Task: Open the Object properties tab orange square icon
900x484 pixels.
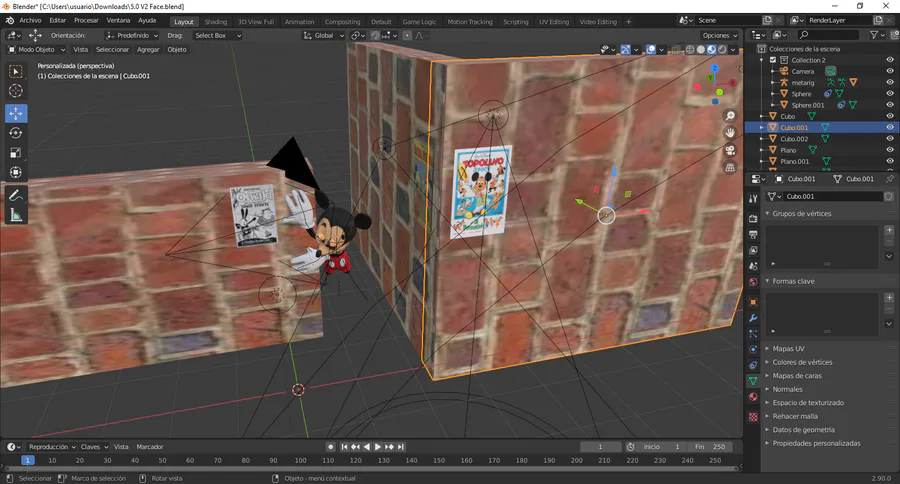Action: click(x=753, y=302)
